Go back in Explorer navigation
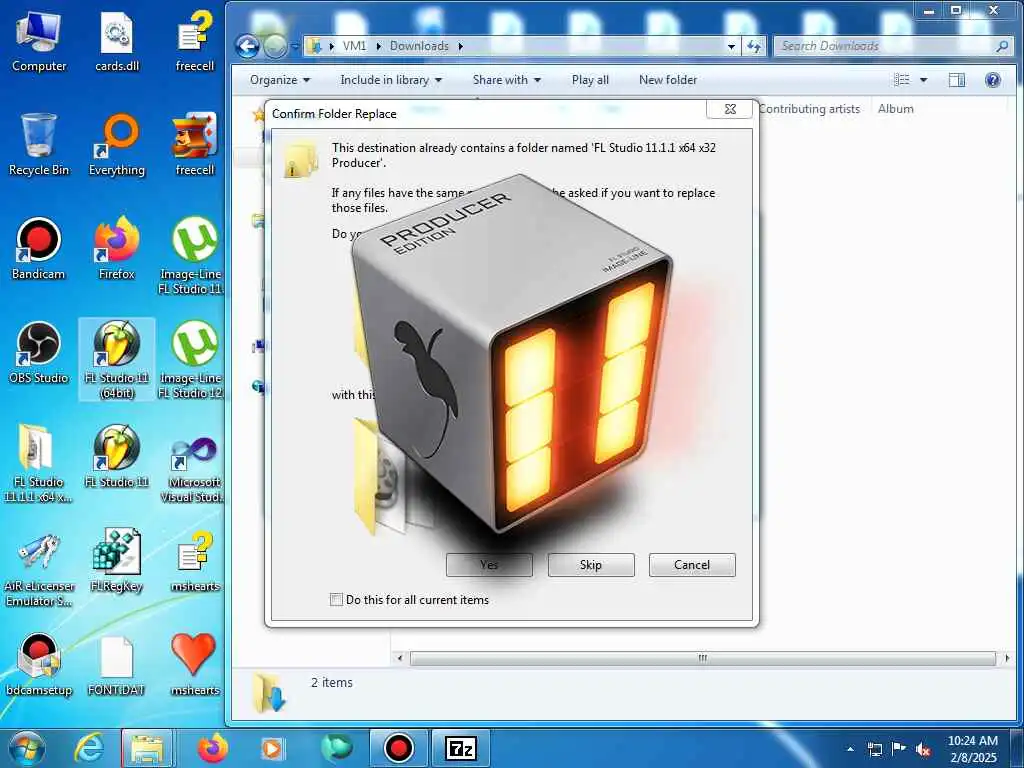This screenshot has height=768, width=1024. (248, 46)
